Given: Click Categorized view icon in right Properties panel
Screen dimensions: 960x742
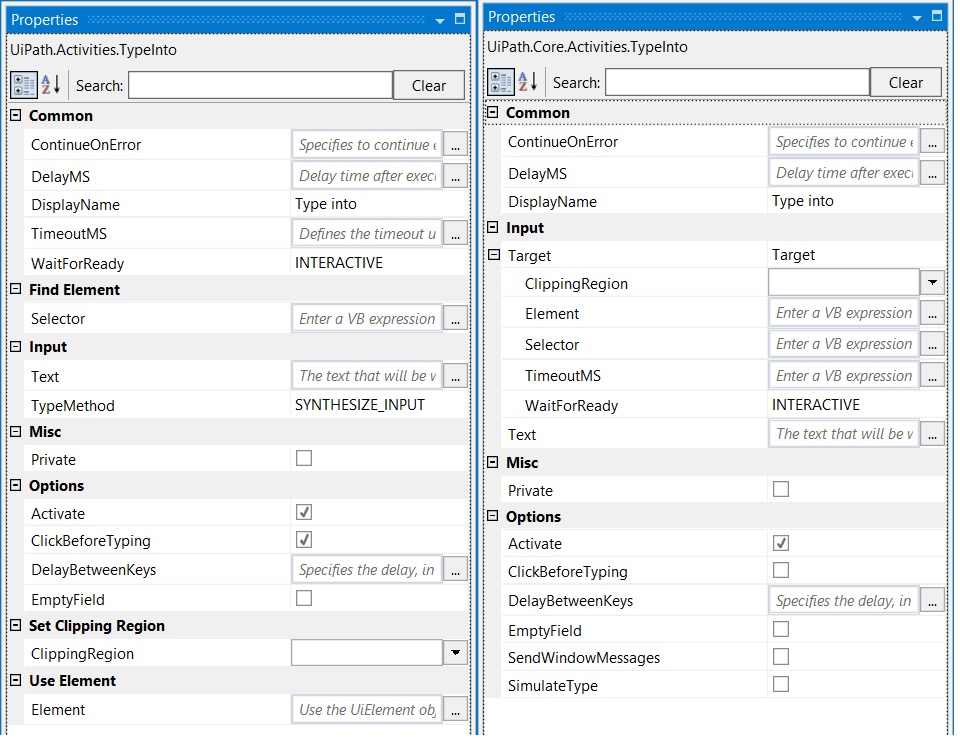Looking at the screenshot, I should (x=501, y=82).
